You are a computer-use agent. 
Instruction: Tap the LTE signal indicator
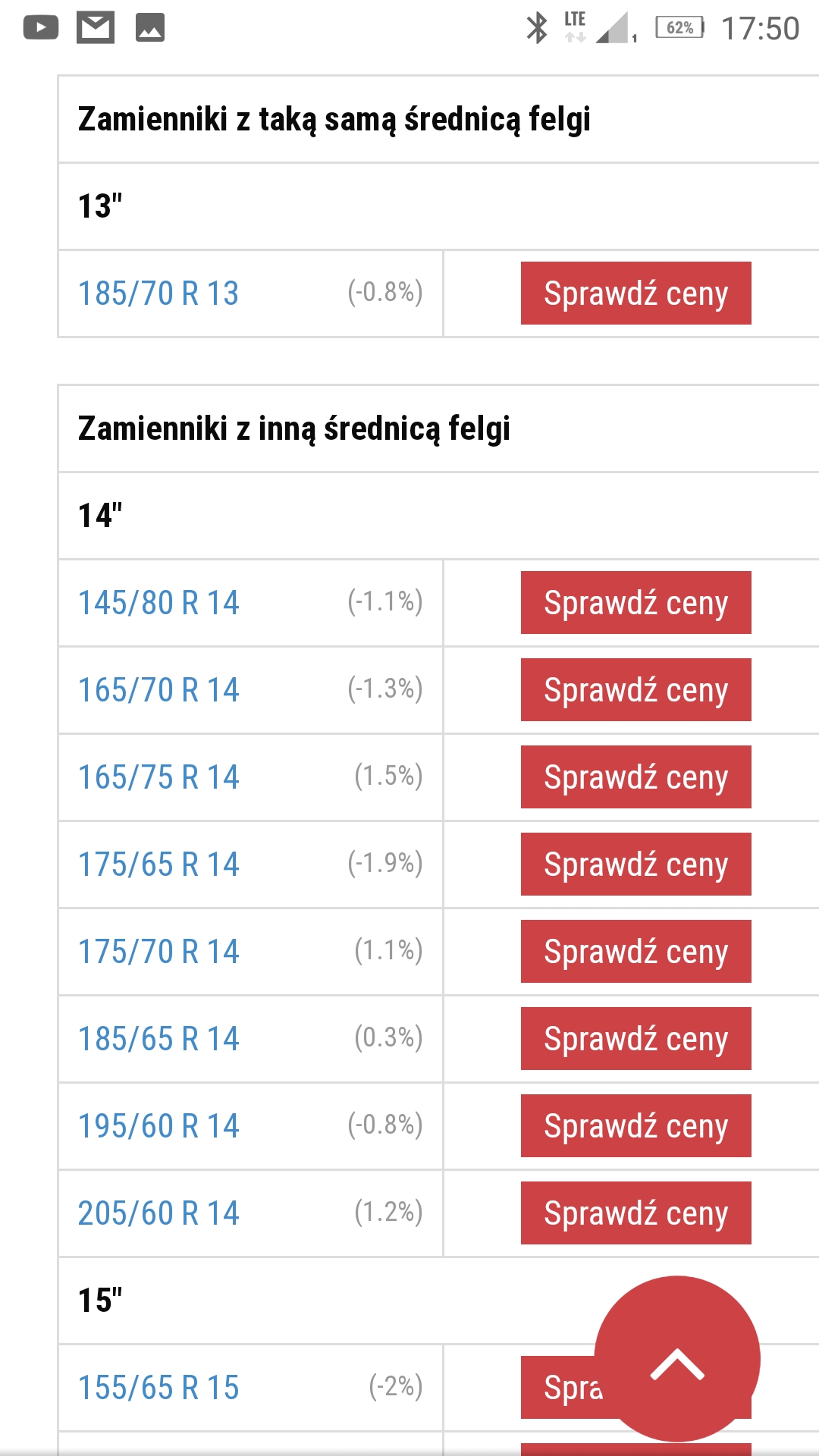point(575,27)
